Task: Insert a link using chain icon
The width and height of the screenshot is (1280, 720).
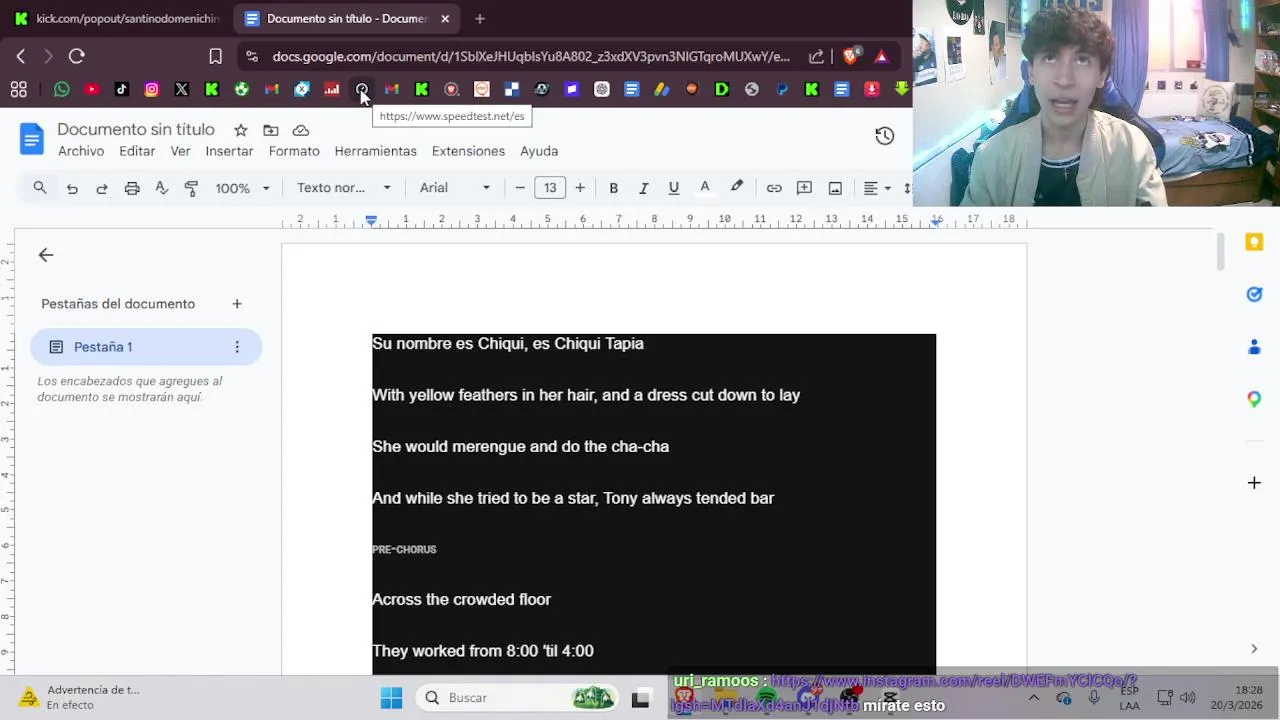Action: click(x=774, y=188)
